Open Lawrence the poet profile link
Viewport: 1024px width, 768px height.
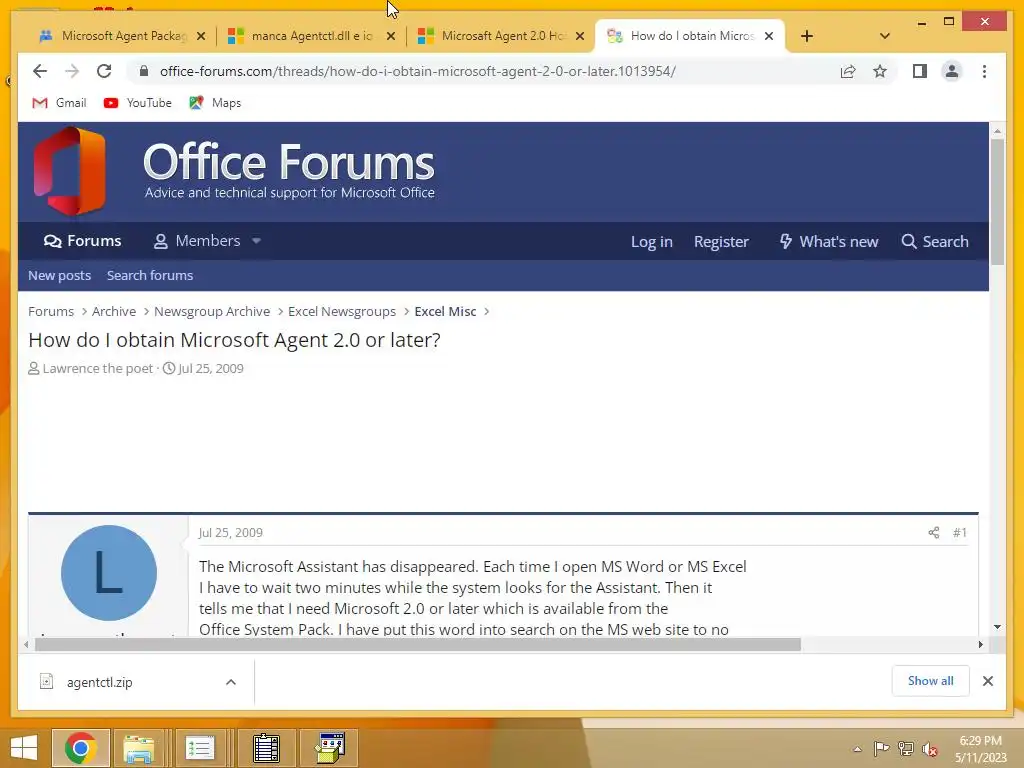[x=98, y=368]
